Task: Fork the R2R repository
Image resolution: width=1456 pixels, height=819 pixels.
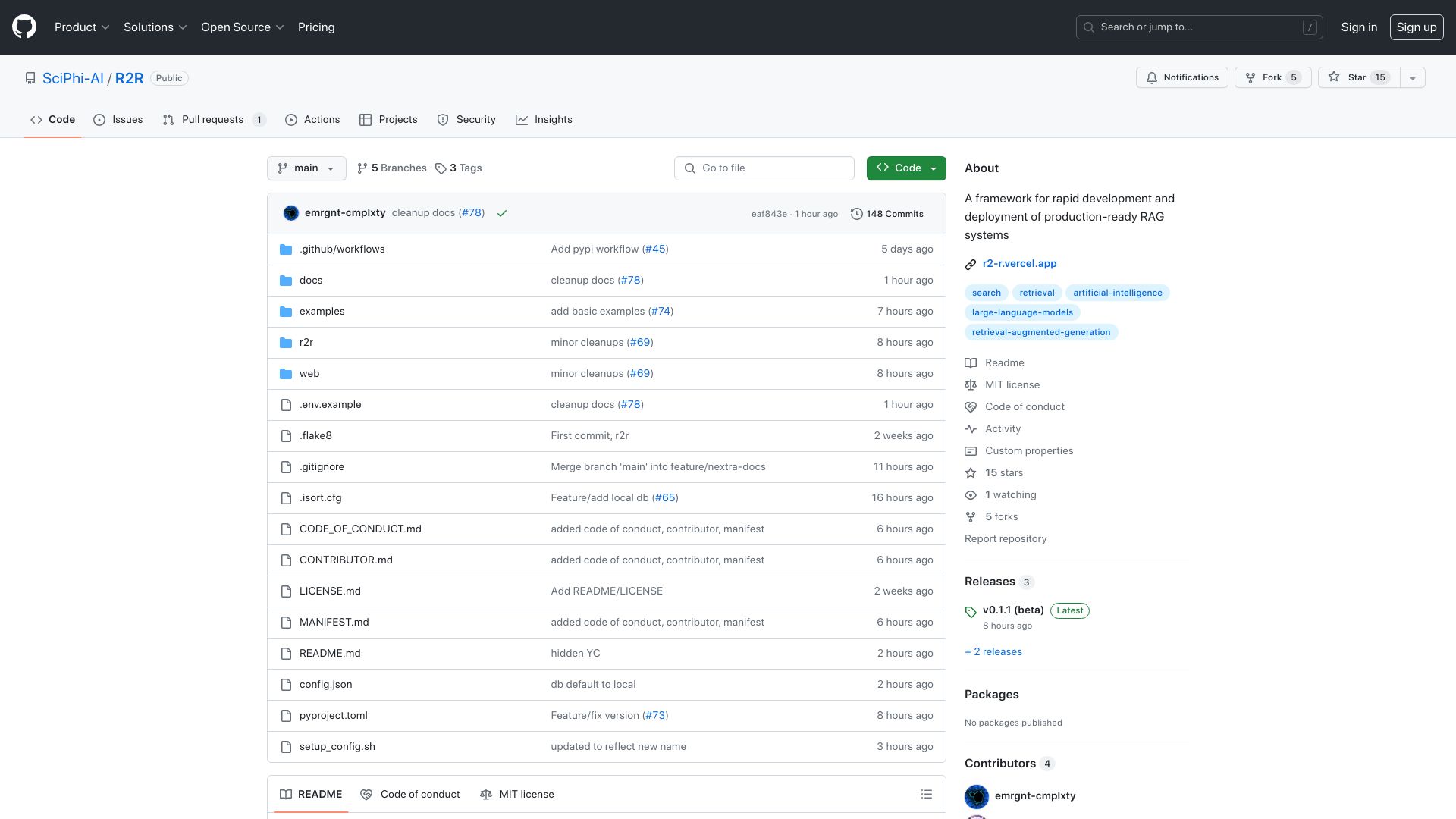Action: pyautogui.click(x=1272, y=77)
